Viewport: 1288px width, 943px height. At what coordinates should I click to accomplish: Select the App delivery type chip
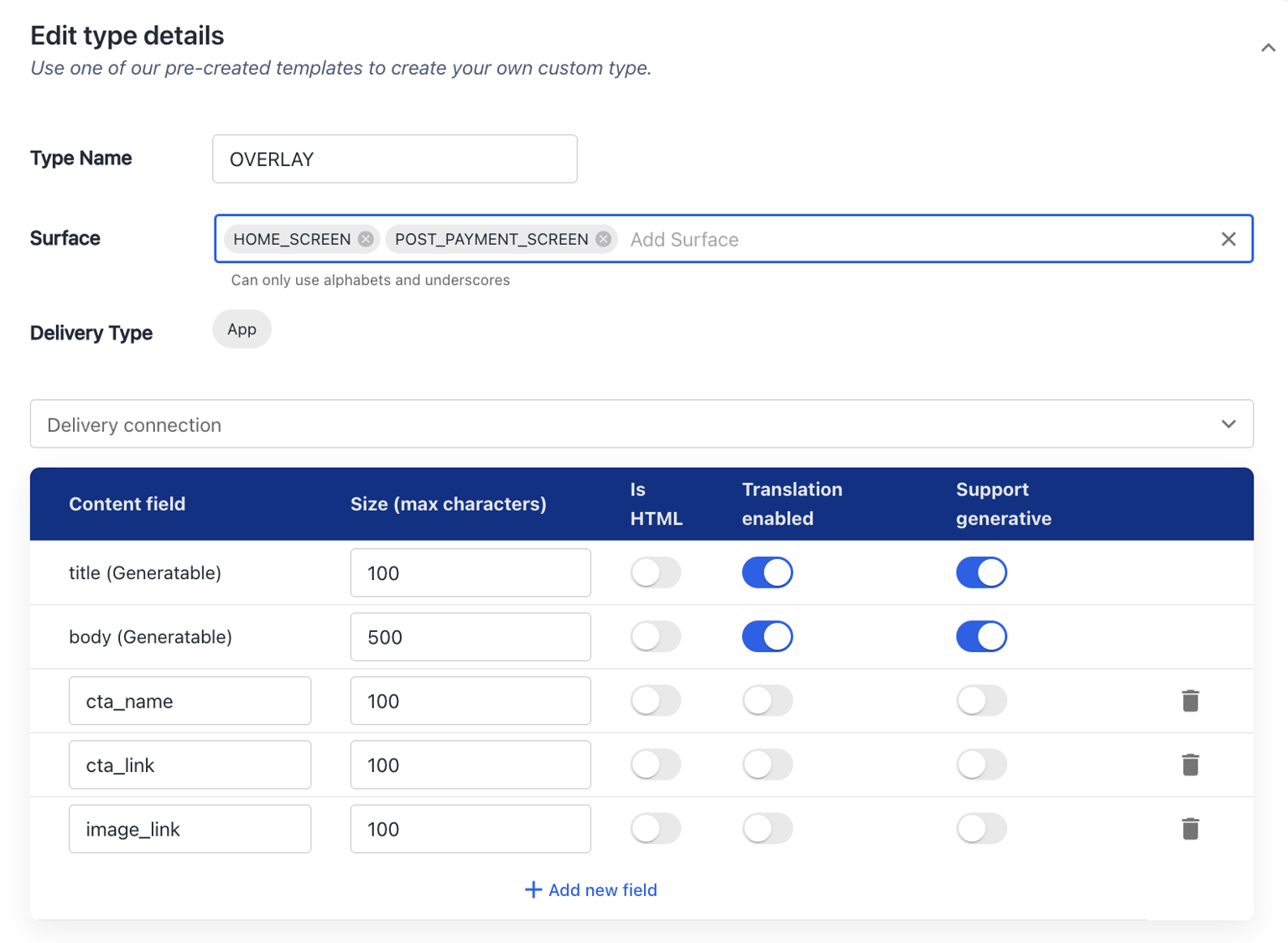[241, 329]
